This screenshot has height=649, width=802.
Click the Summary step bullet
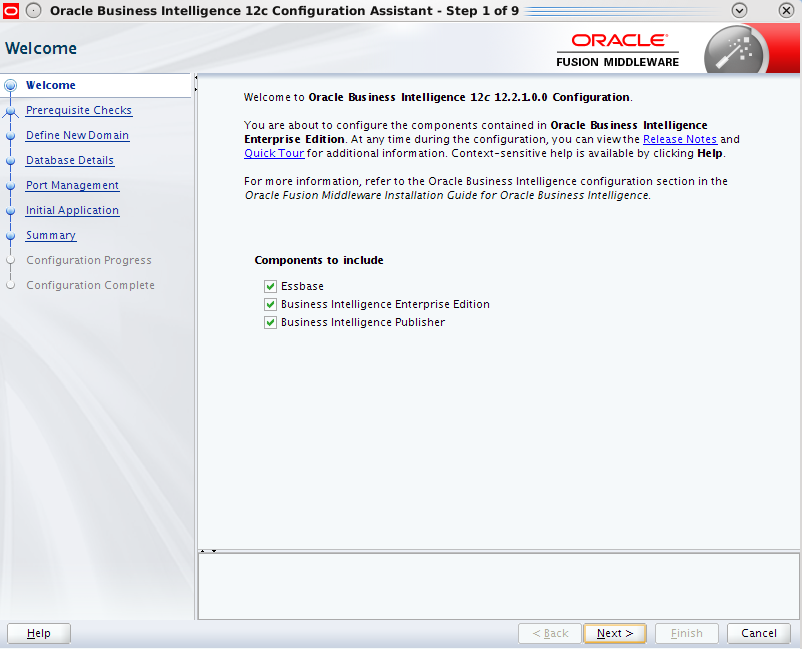coord(11,236)
